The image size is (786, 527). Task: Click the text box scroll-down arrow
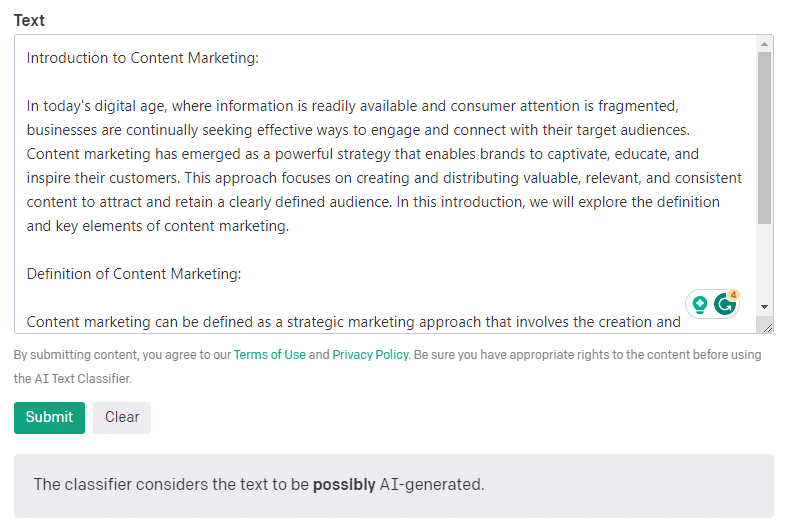764,306
